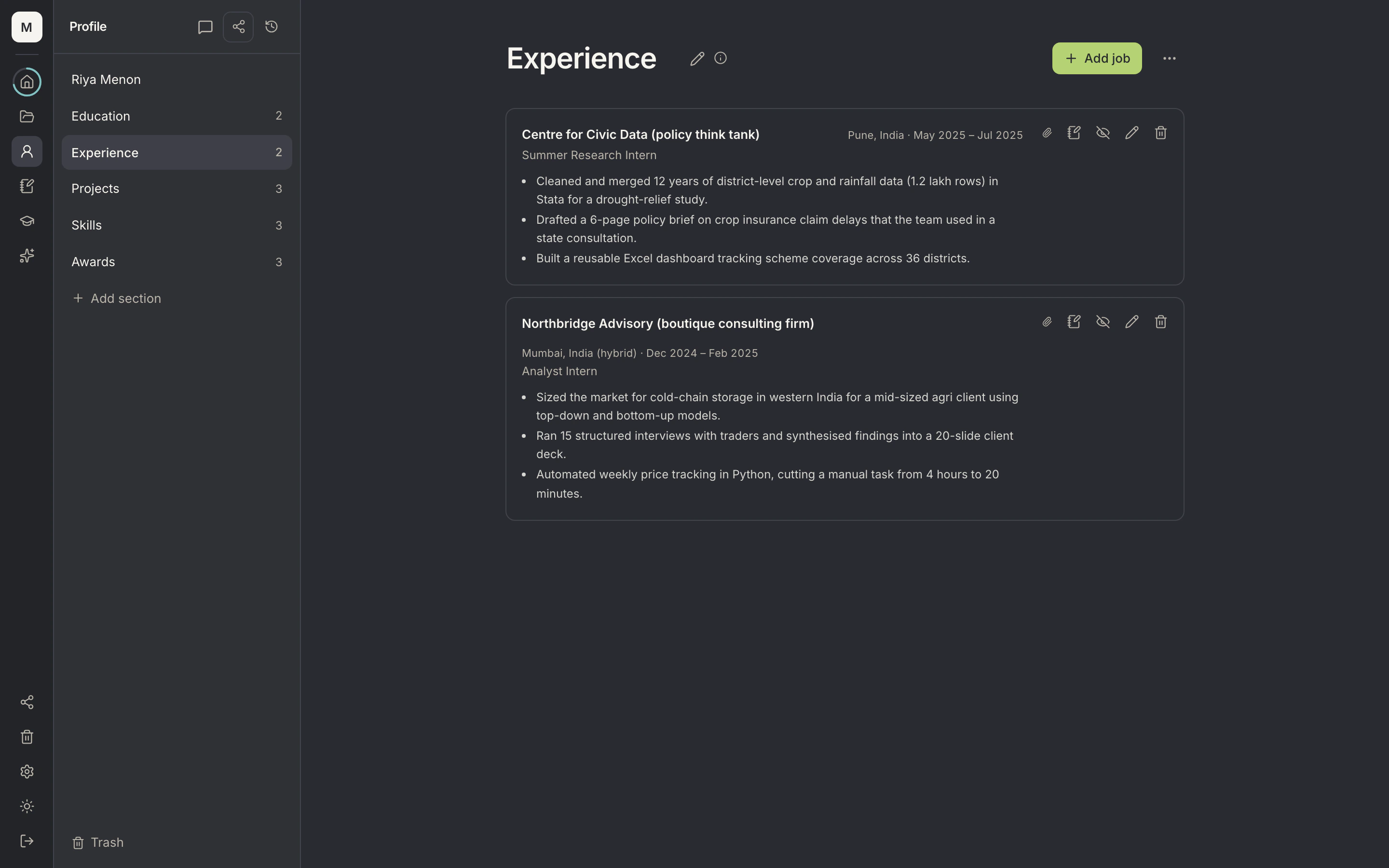Click the Add job button
The height and width of the screenshot is (868, 1389).
(x=1097, y=58)
